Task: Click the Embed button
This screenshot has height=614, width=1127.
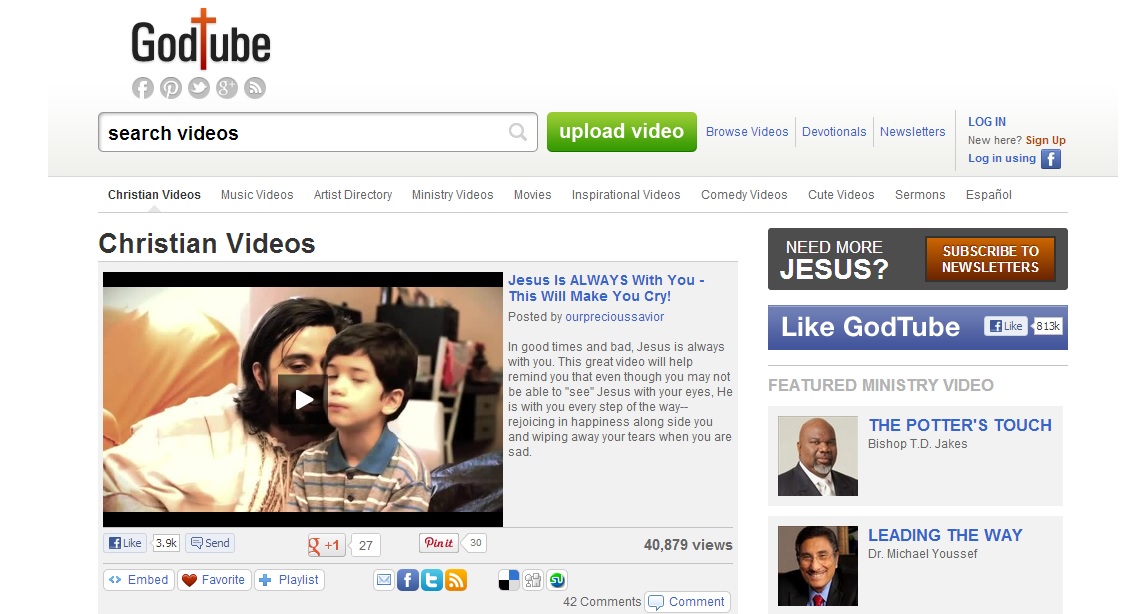Action: 139,579
